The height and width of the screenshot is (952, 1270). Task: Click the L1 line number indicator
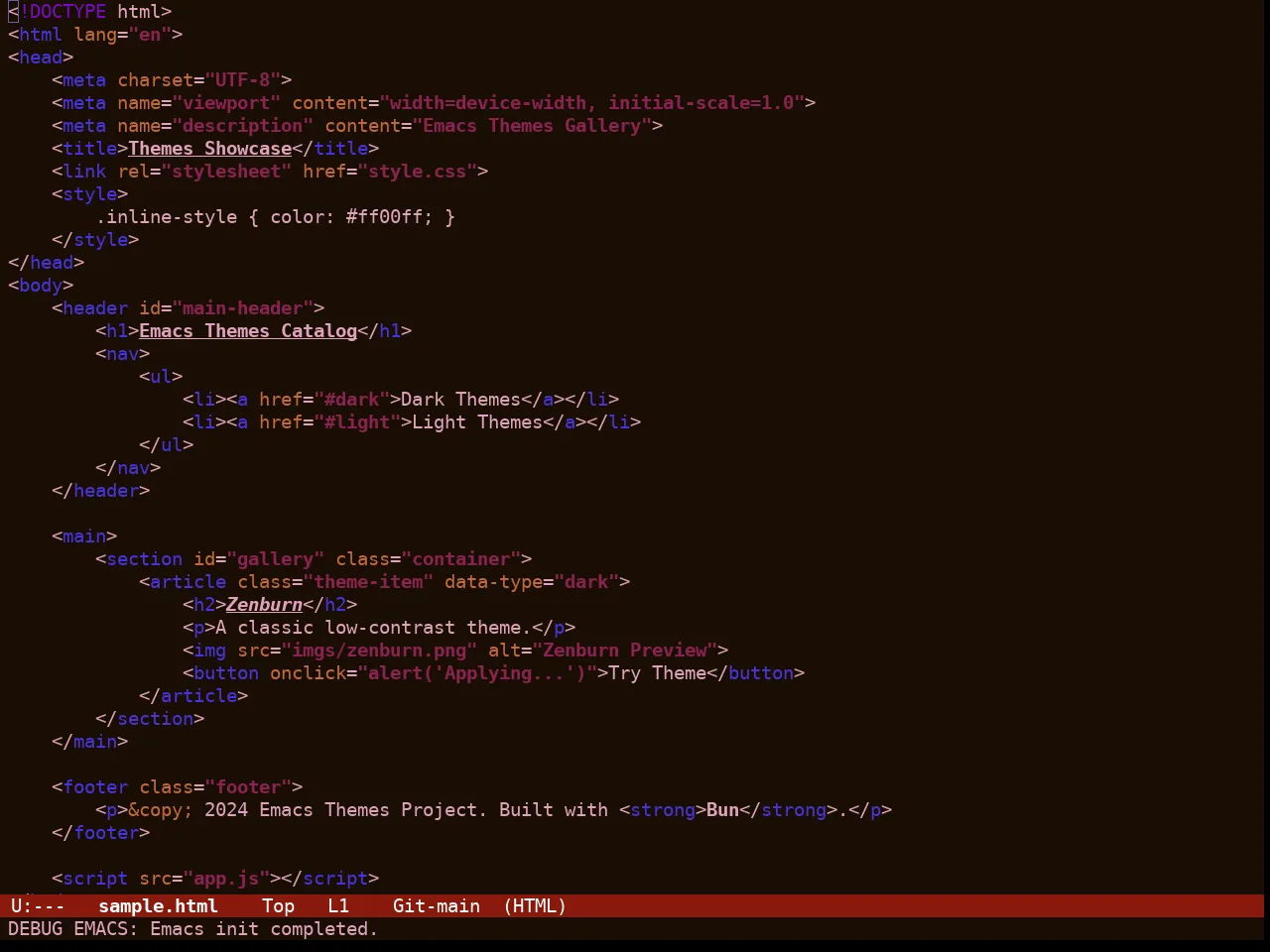coord(338,905)
